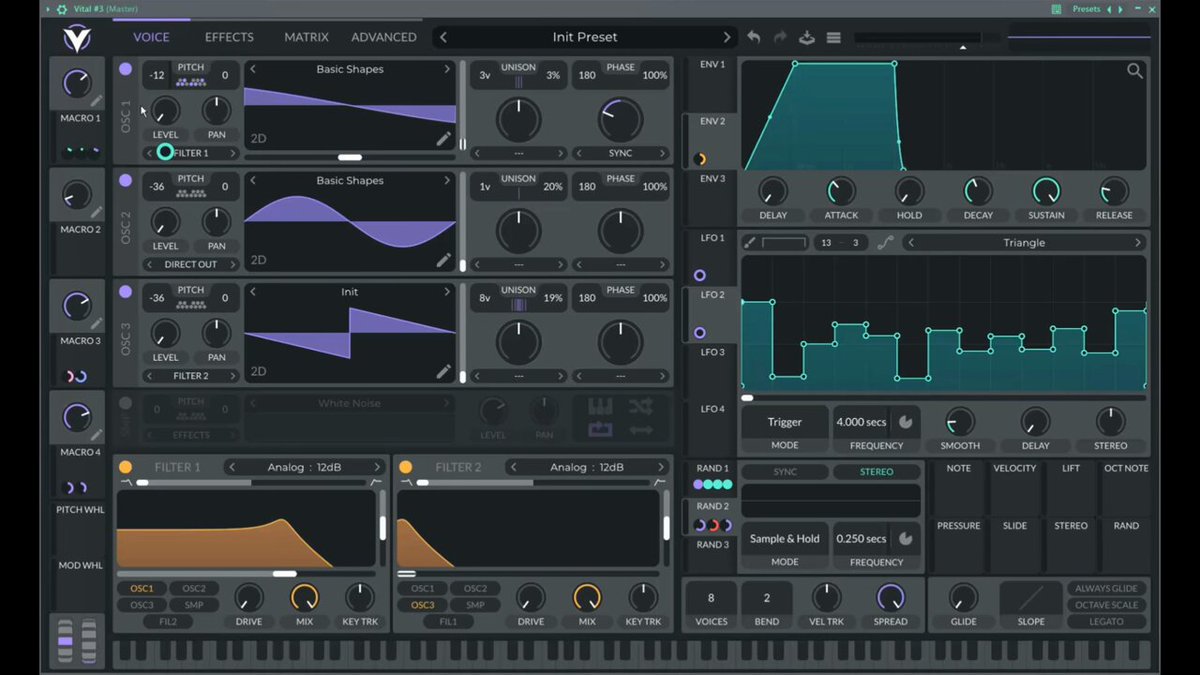This screenshot has height=675, width=1200.
Task: Open the Filter 2 Analog : 12dB type selector
Action: tap(586, 467)
